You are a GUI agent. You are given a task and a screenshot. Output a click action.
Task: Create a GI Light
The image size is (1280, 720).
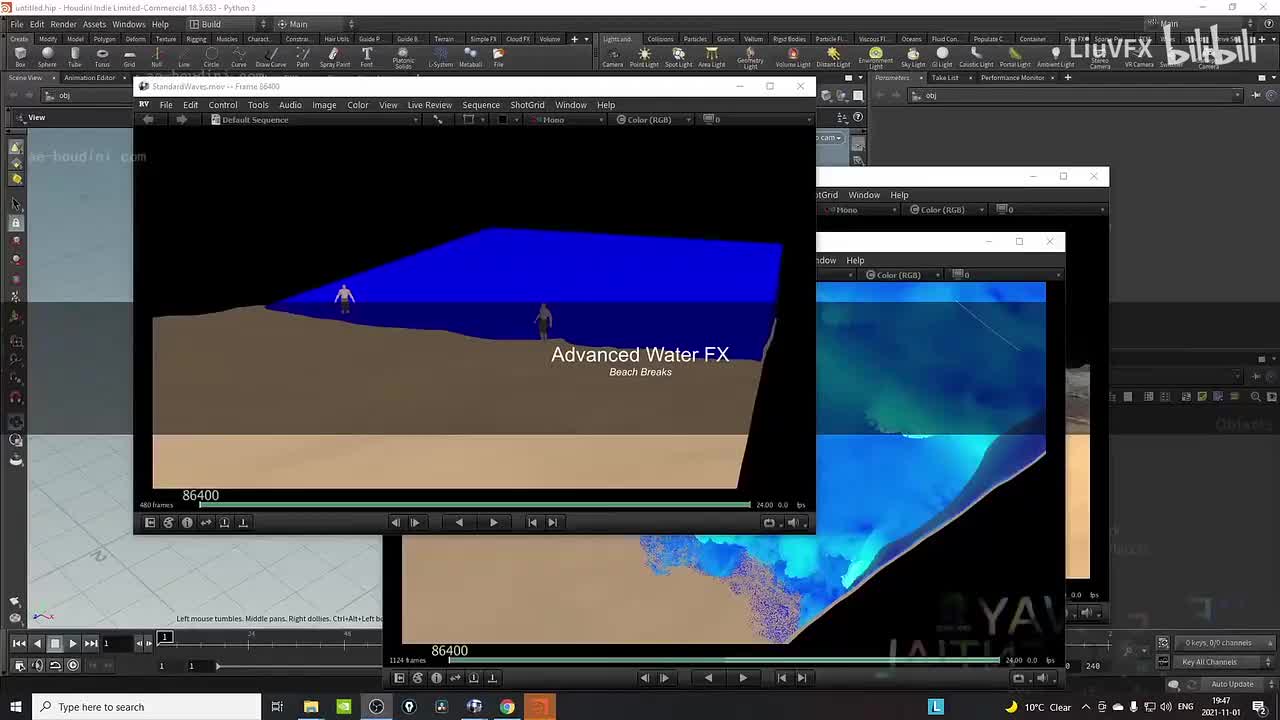click(x=942, y=57)
